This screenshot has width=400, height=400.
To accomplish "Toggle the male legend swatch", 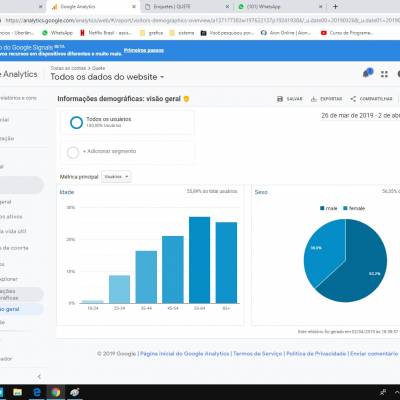I will 322,208.
